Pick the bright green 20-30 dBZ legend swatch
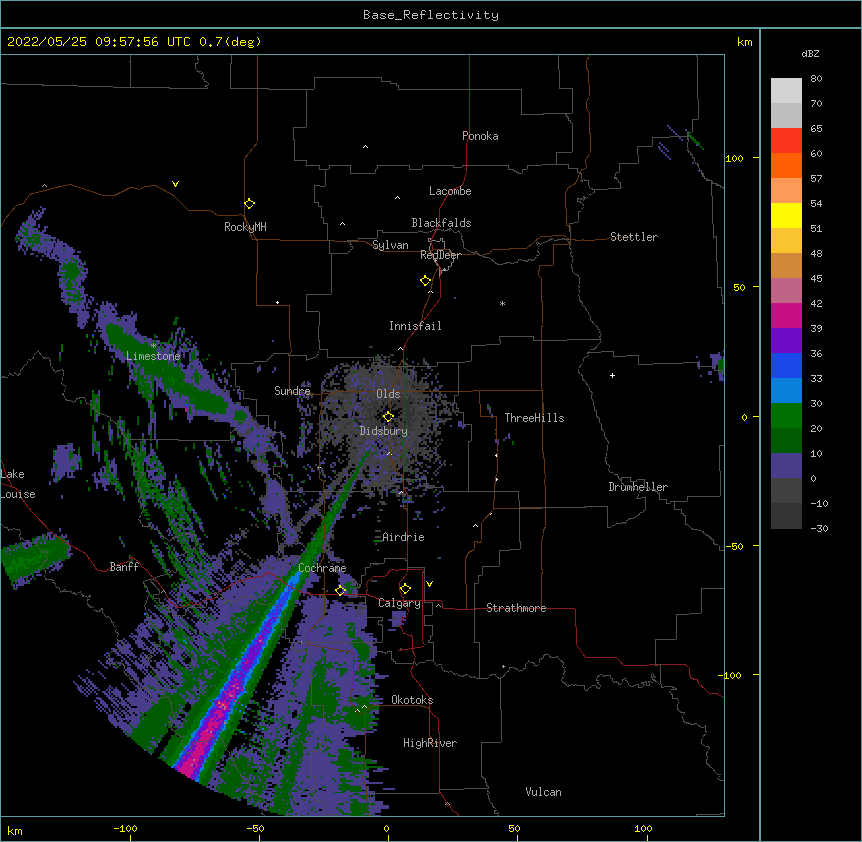Screen dimensions: 862x842 786,416
